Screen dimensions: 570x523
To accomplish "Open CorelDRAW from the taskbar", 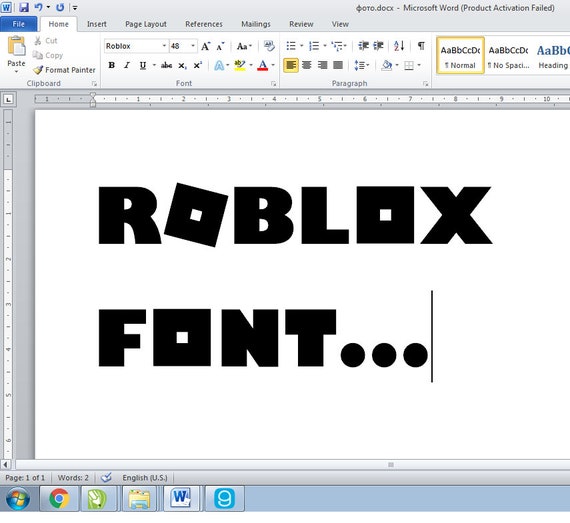I will [97, 499].
